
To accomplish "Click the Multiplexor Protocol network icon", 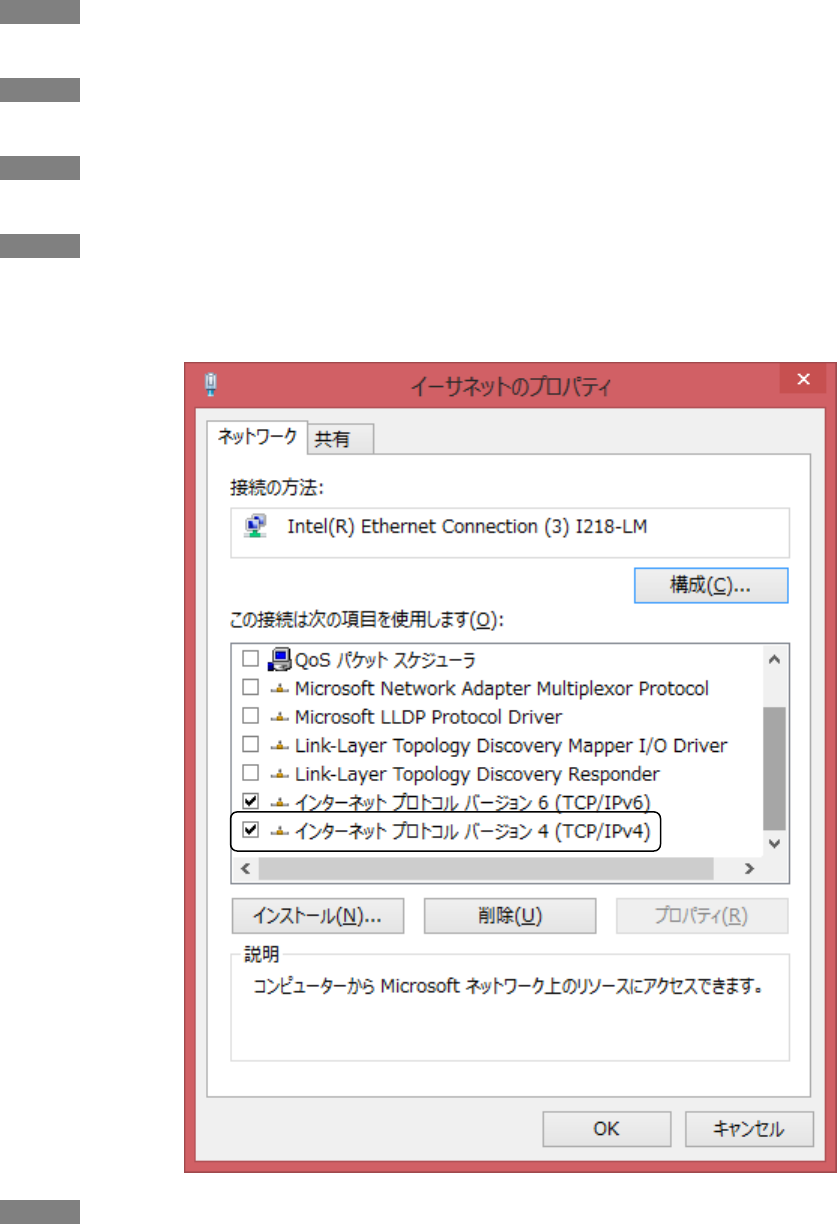I will pos(279,689).
